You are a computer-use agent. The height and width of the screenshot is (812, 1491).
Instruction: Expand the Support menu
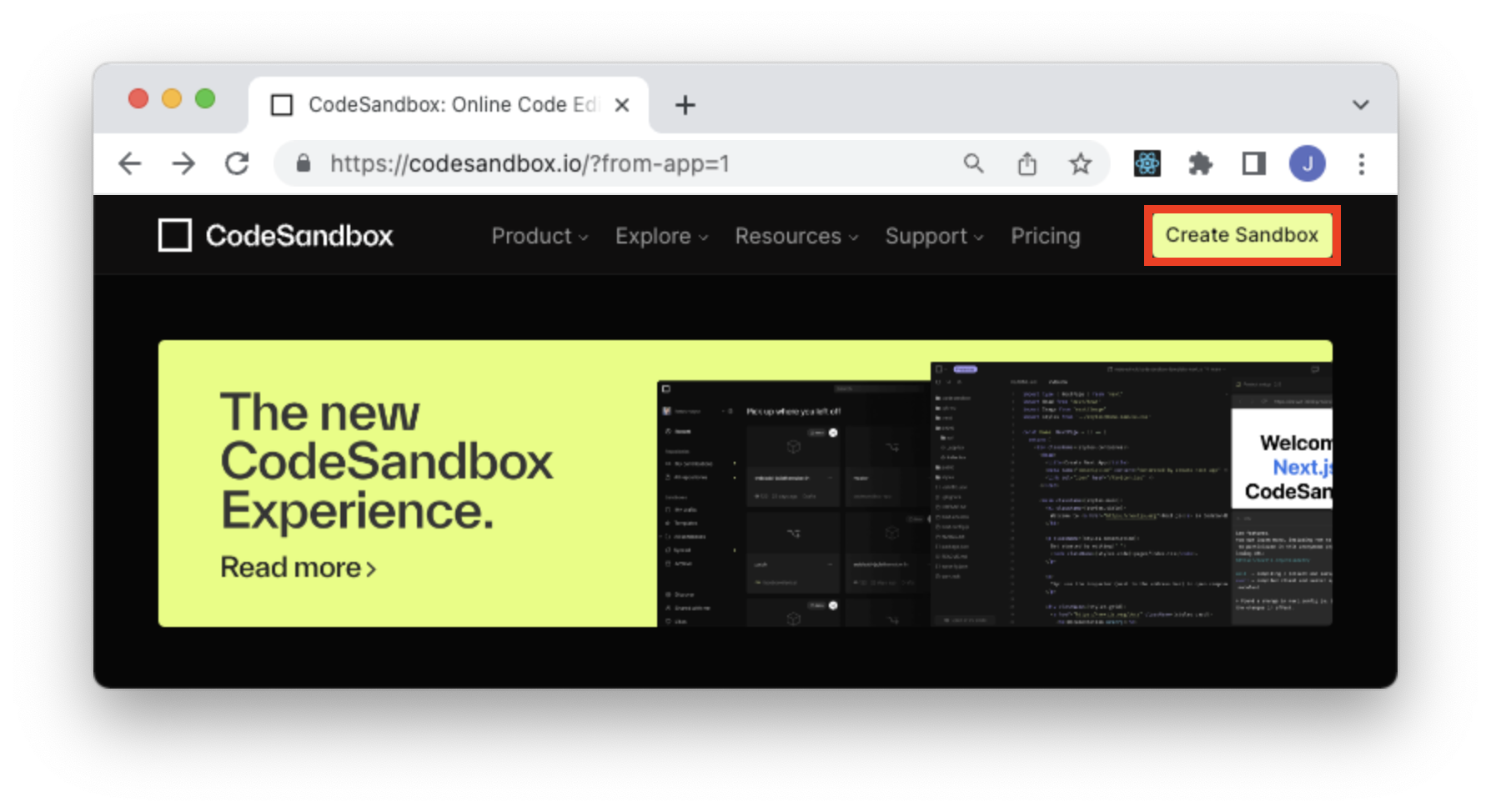pos(934,236)
